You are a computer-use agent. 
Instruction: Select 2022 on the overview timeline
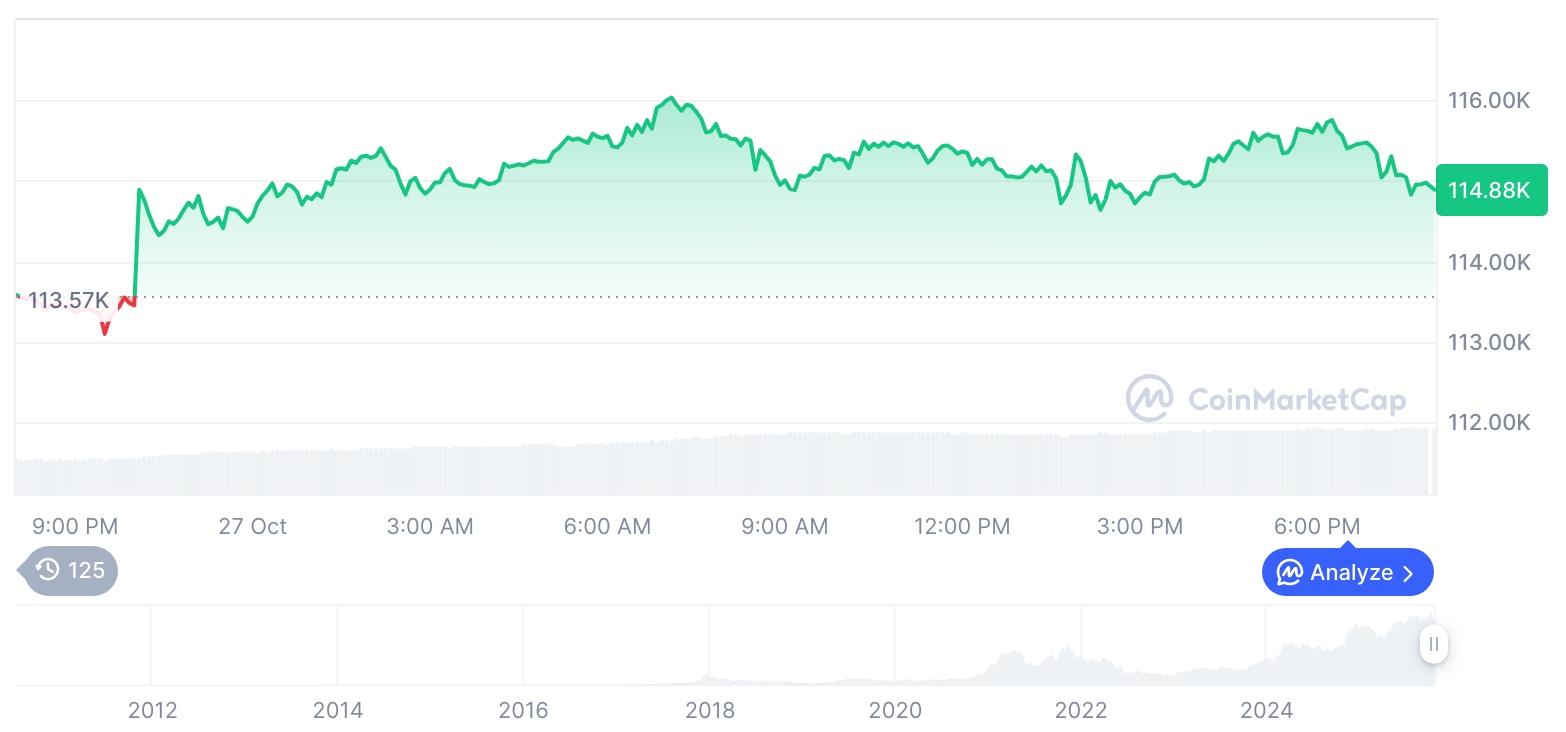(x=1081, y=710)
